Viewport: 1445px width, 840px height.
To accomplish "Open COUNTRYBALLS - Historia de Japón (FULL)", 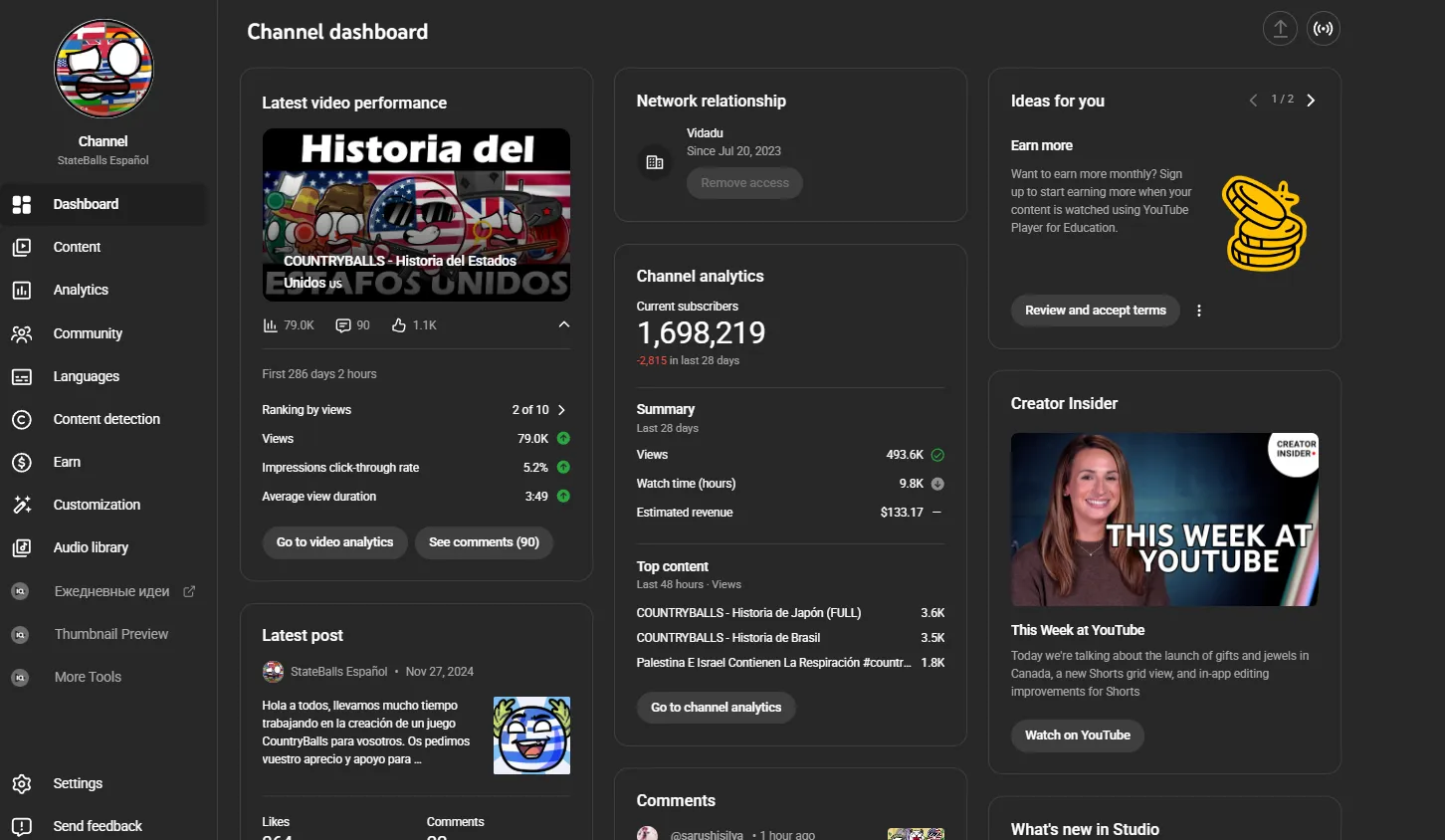I will [749, 613].
